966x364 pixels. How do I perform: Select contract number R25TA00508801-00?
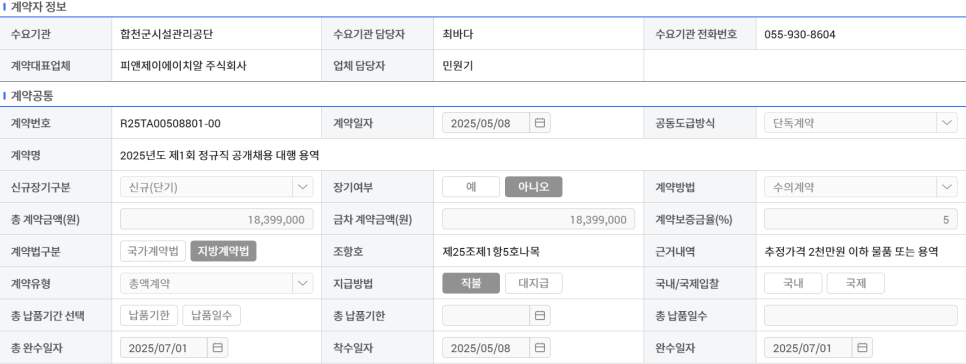tap(171, 123)
